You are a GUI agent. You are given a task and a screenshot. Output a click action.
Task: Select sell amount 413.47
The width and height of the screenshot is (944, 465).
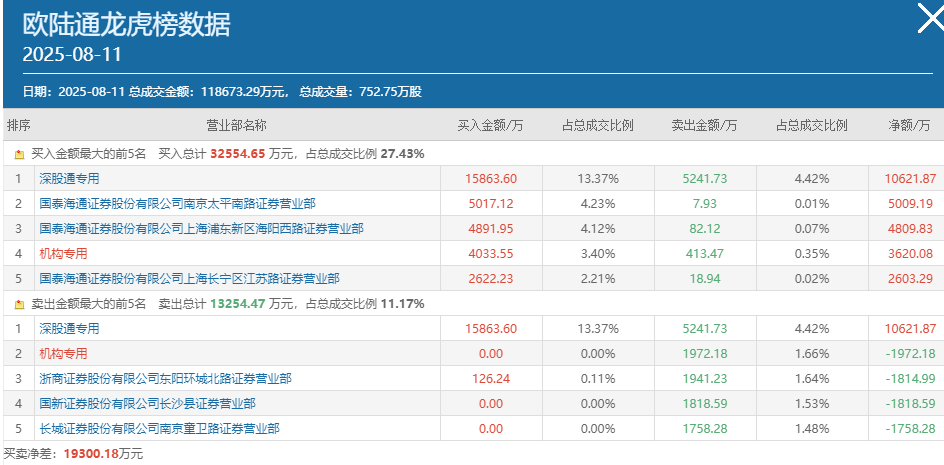[704, 254]
